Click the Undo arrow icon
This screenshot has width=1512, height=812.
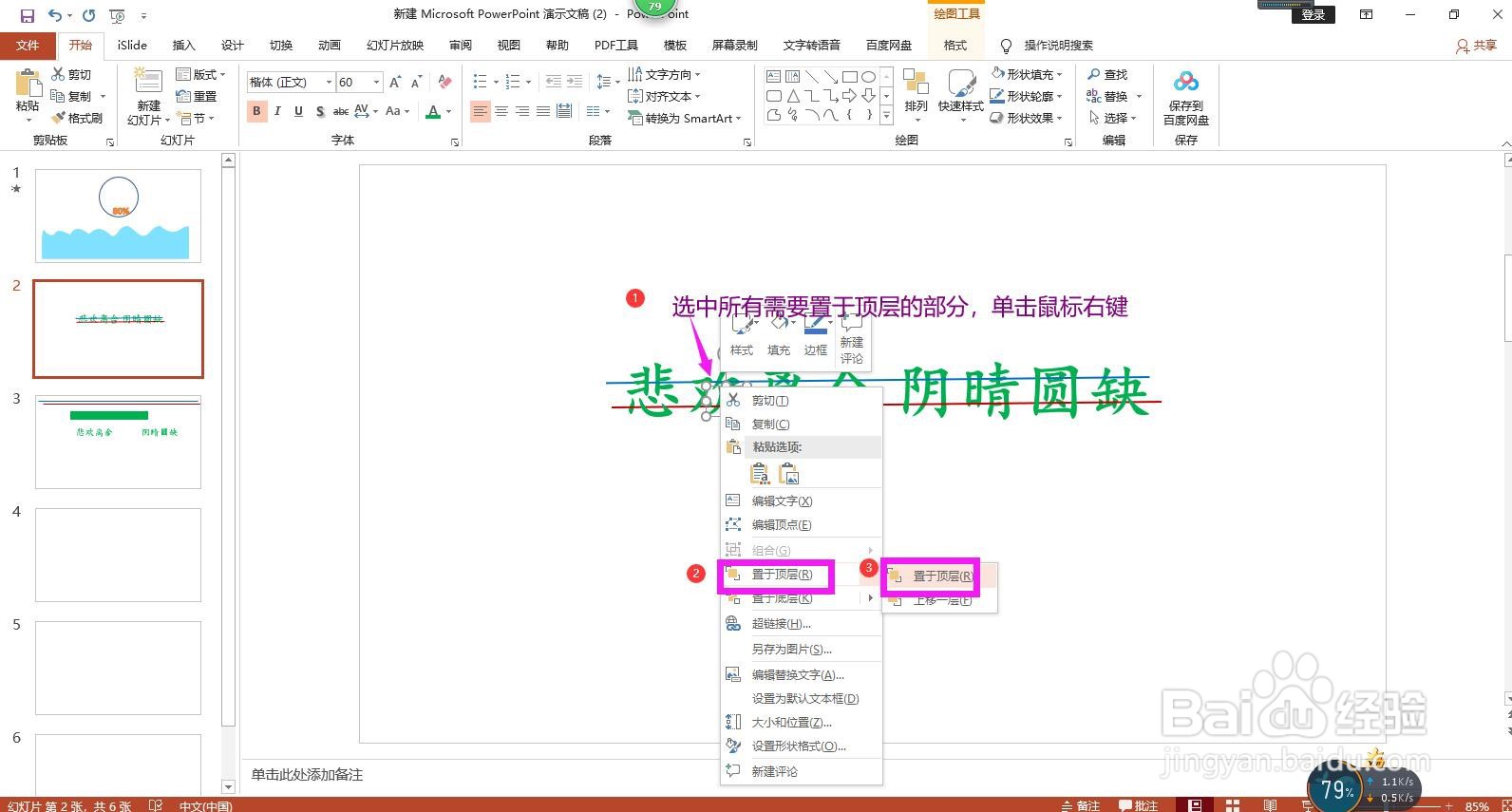[x=55, y=15]
